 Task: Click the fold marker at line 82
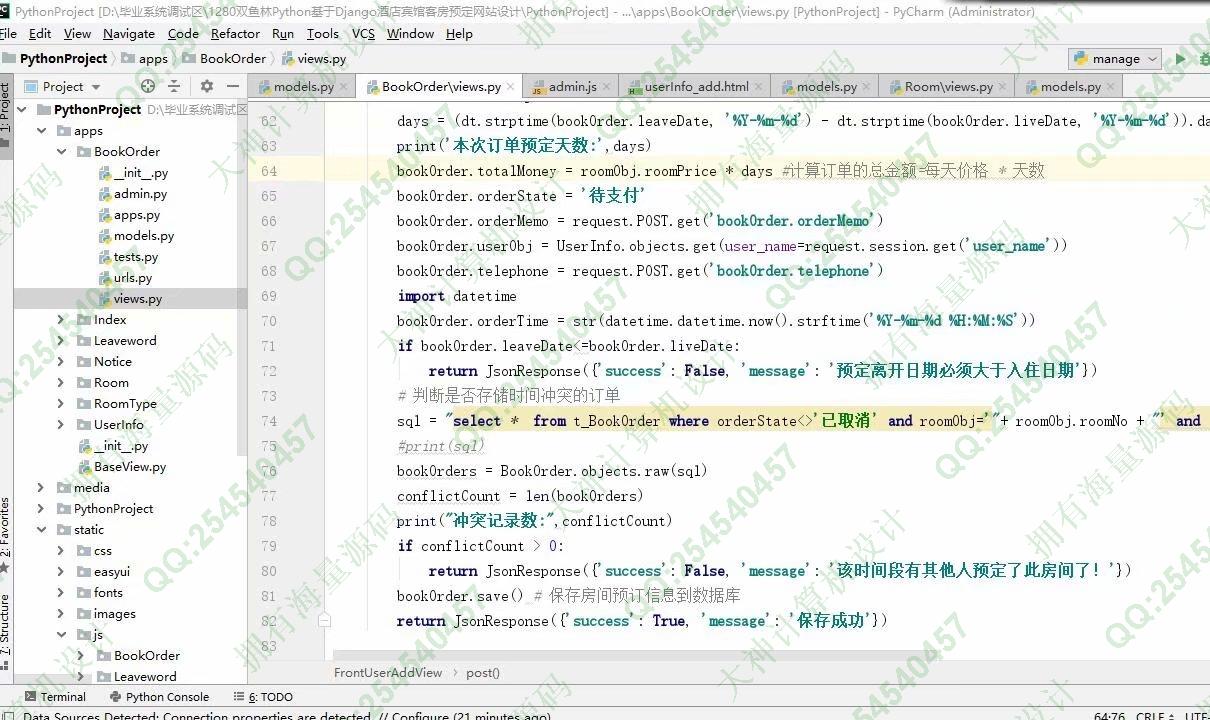point(325,620)
